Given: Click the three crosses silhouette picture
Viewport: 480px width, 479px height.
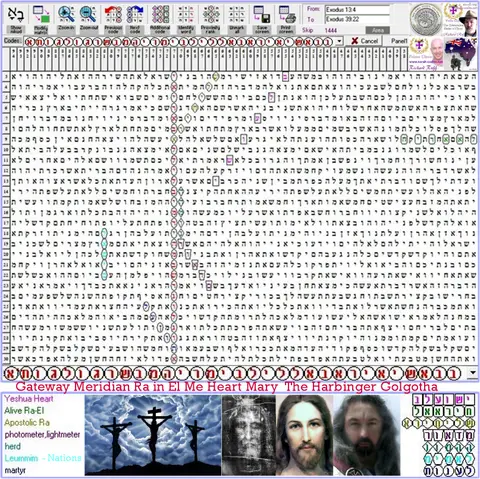Looking at the screenshot, I should [x=153, y=435].
